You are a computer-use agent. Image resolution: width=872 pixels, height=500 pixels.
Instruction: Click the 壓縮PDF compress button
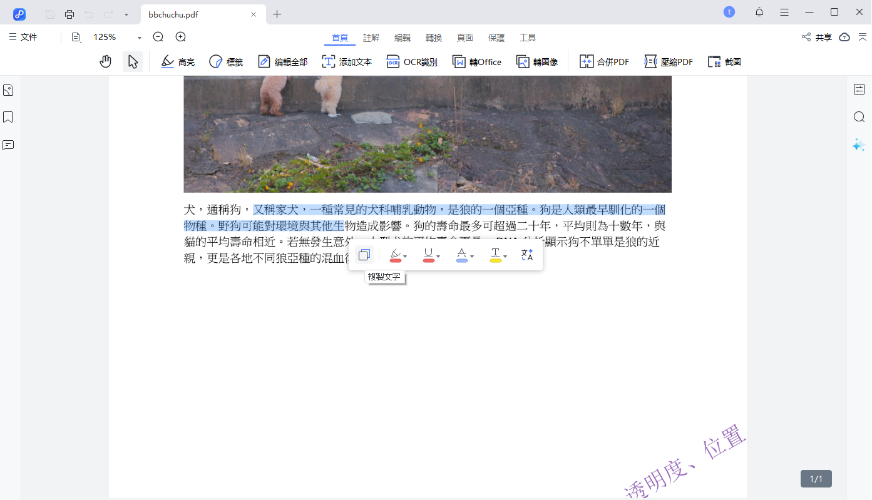click(x=668, y=62)
